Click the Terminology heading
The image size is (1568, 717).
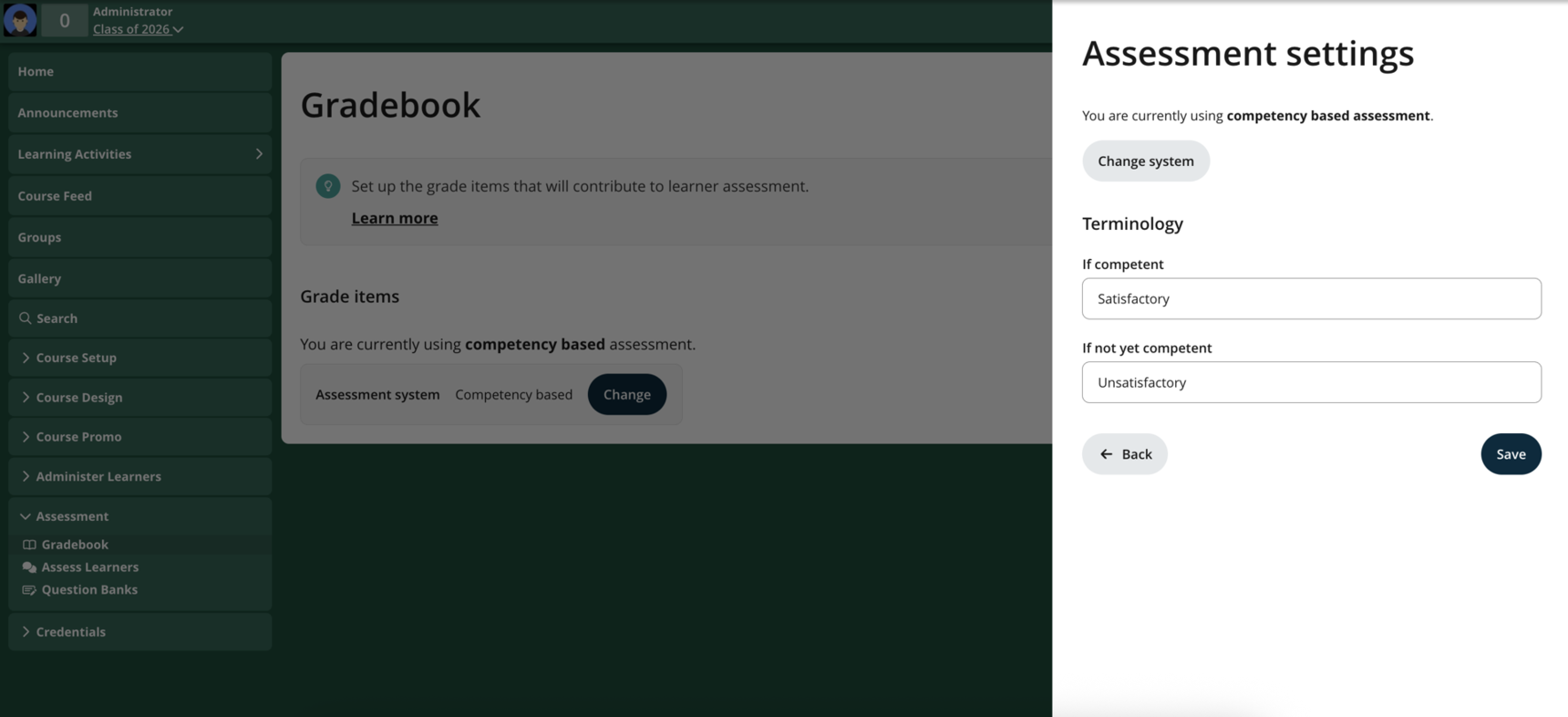coord(1132,224)
